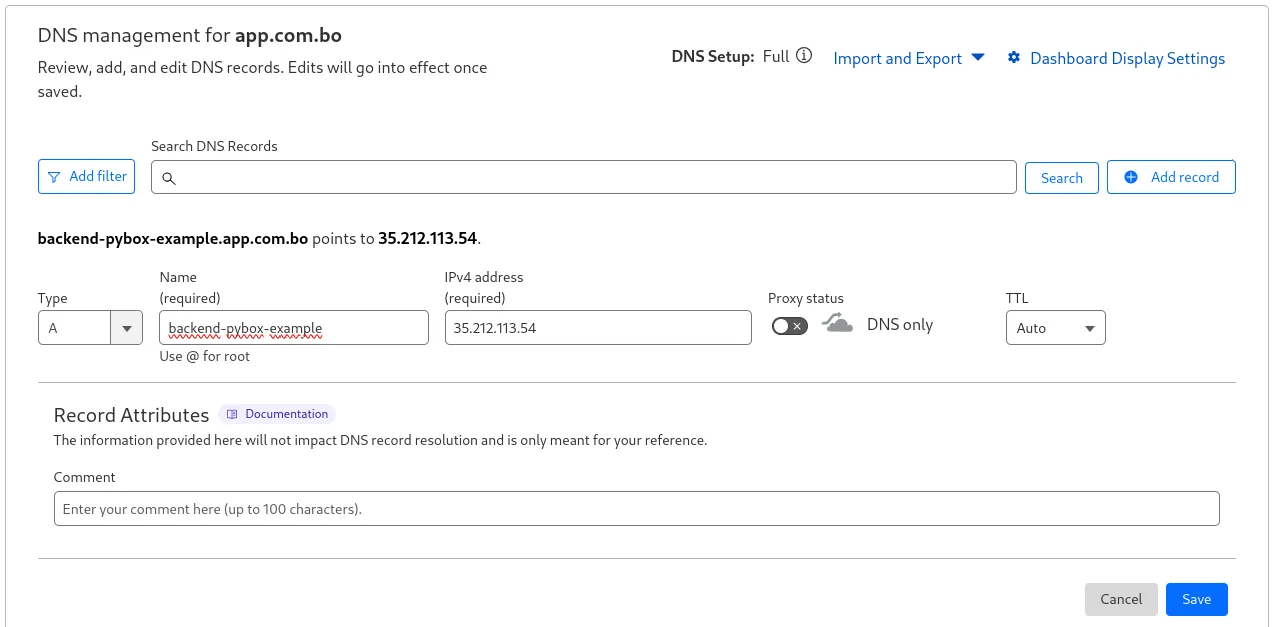Click into the Comment text field
1272x627 pixels.
click(637, 509)
